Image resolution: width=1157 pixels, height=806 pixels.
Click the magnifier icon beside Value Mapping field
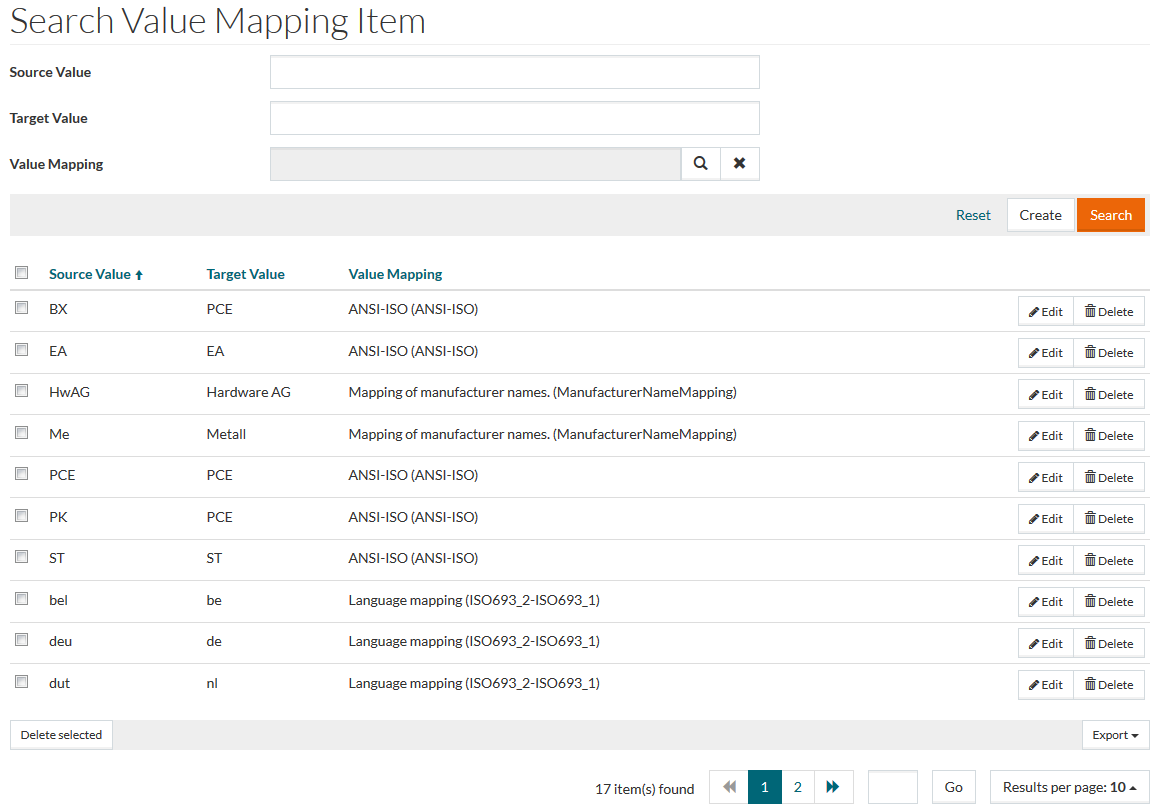[x=701, y=164]
